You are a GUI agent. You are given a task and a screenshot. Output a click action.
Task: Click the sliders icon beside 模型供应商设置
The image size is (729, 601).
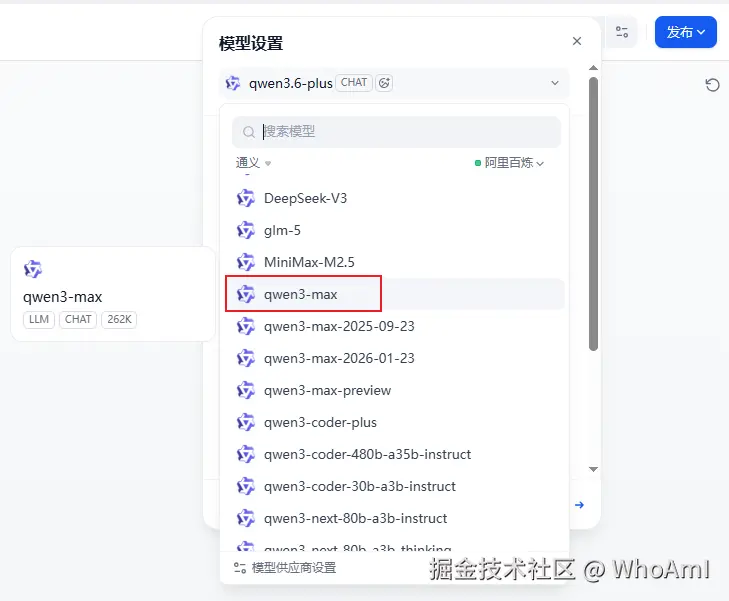[240, 568]
